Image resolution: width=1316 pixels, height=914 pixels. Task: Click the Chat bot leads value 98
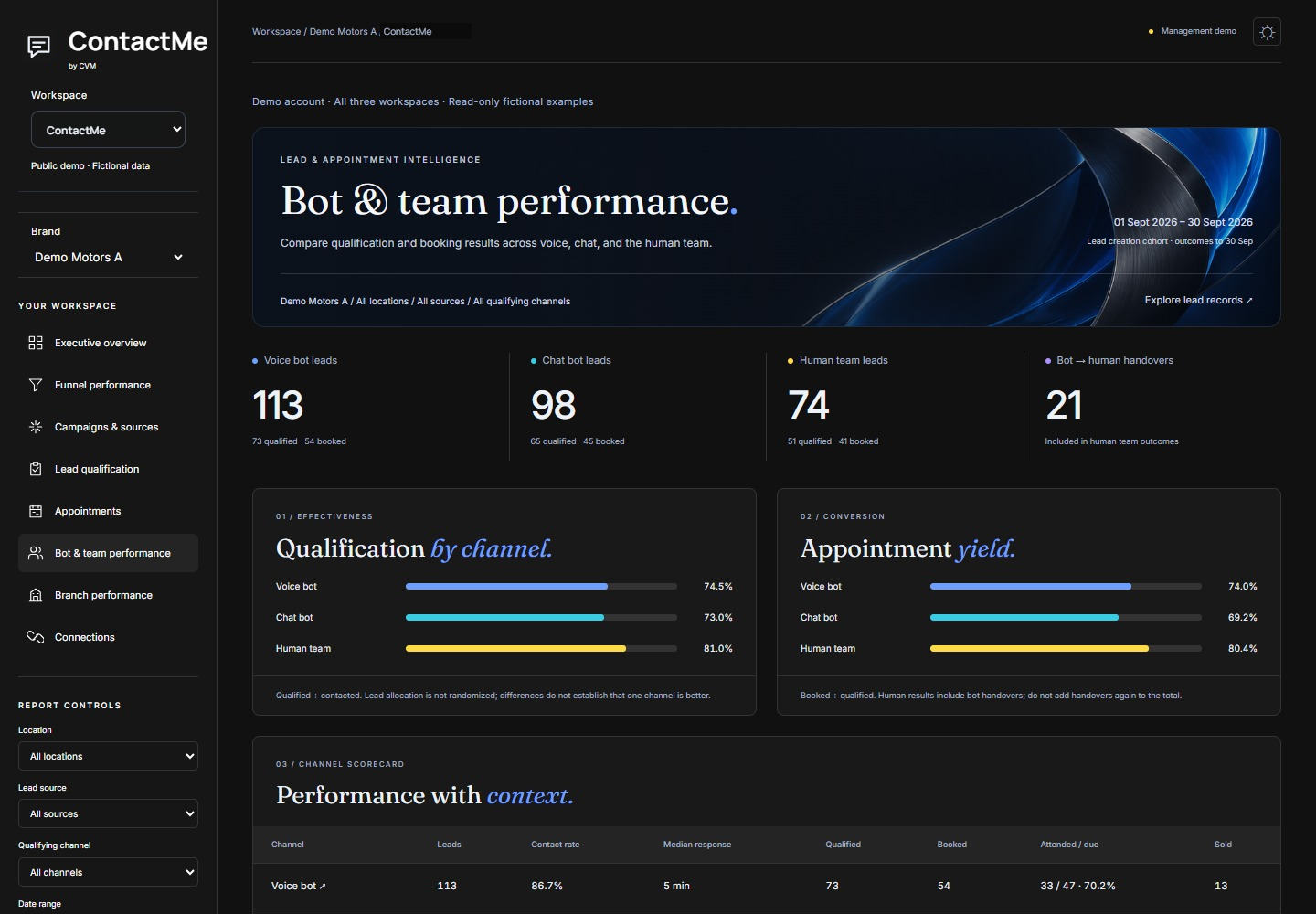pos(553,405)
